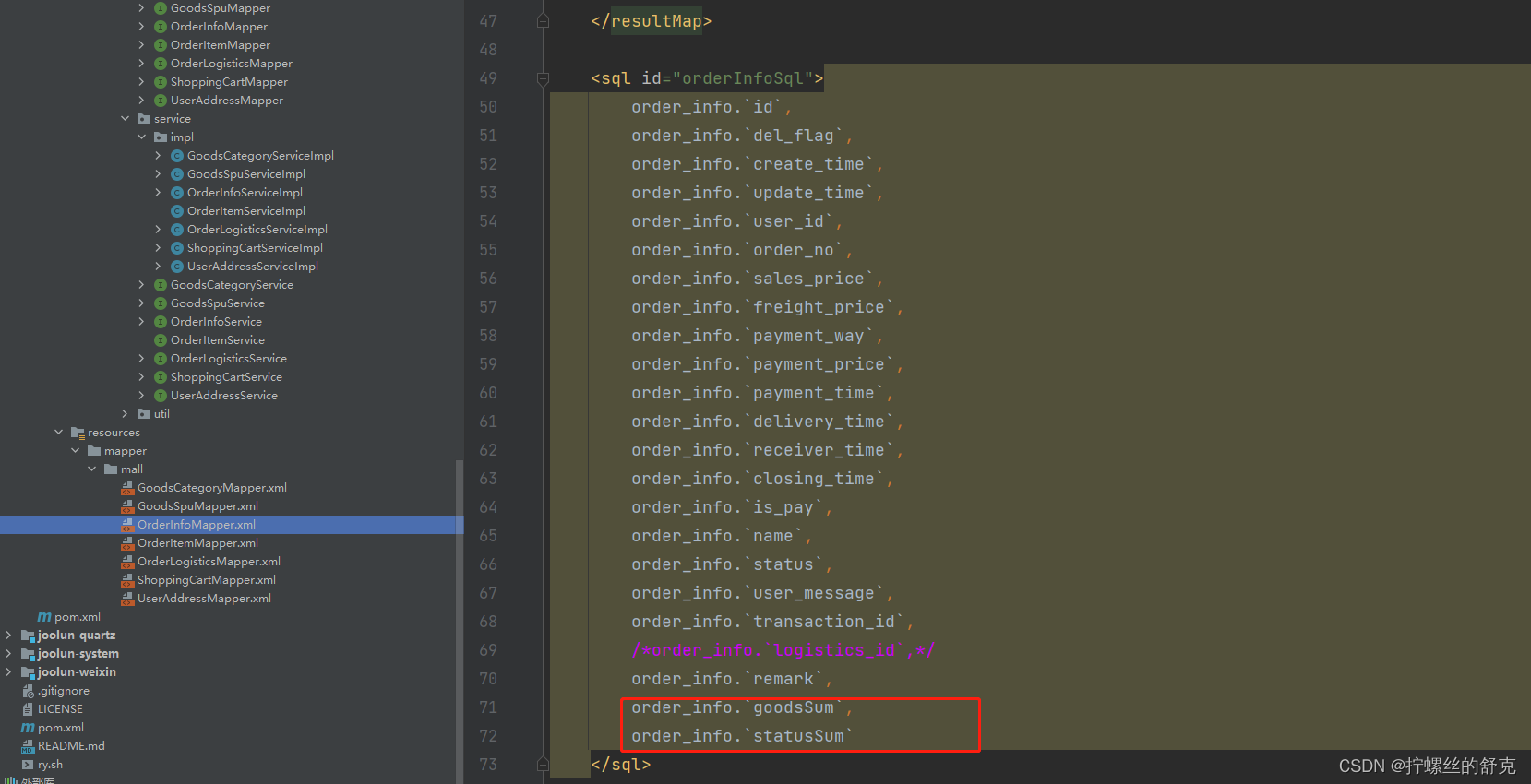Expand the joolun-quartz module
1531x784 pixels.
[x=8, y=636]
